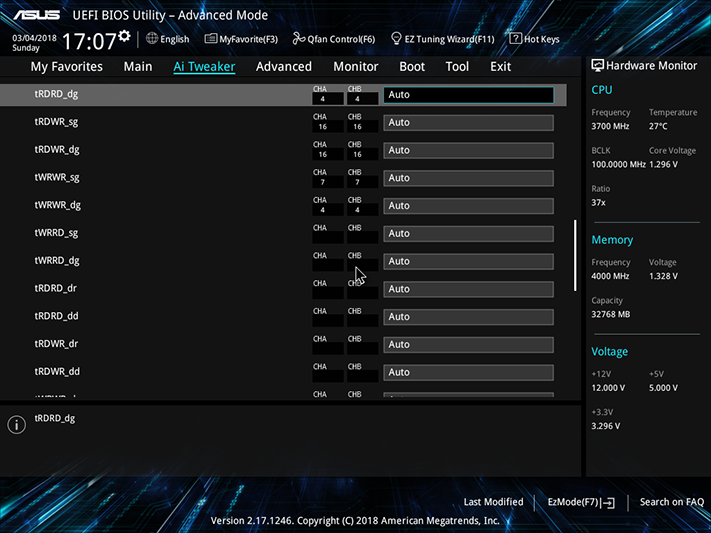Viewport: 711px width, 533px height.
Task: Open English language selector
Action: pyautogui.click(x=175, y=39)
